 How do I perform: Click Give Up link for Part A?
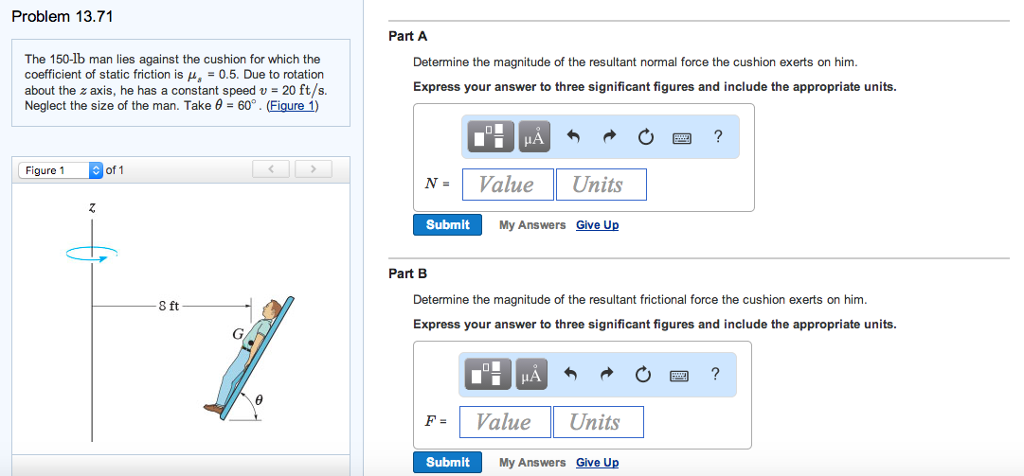click(x=597, y=225)
